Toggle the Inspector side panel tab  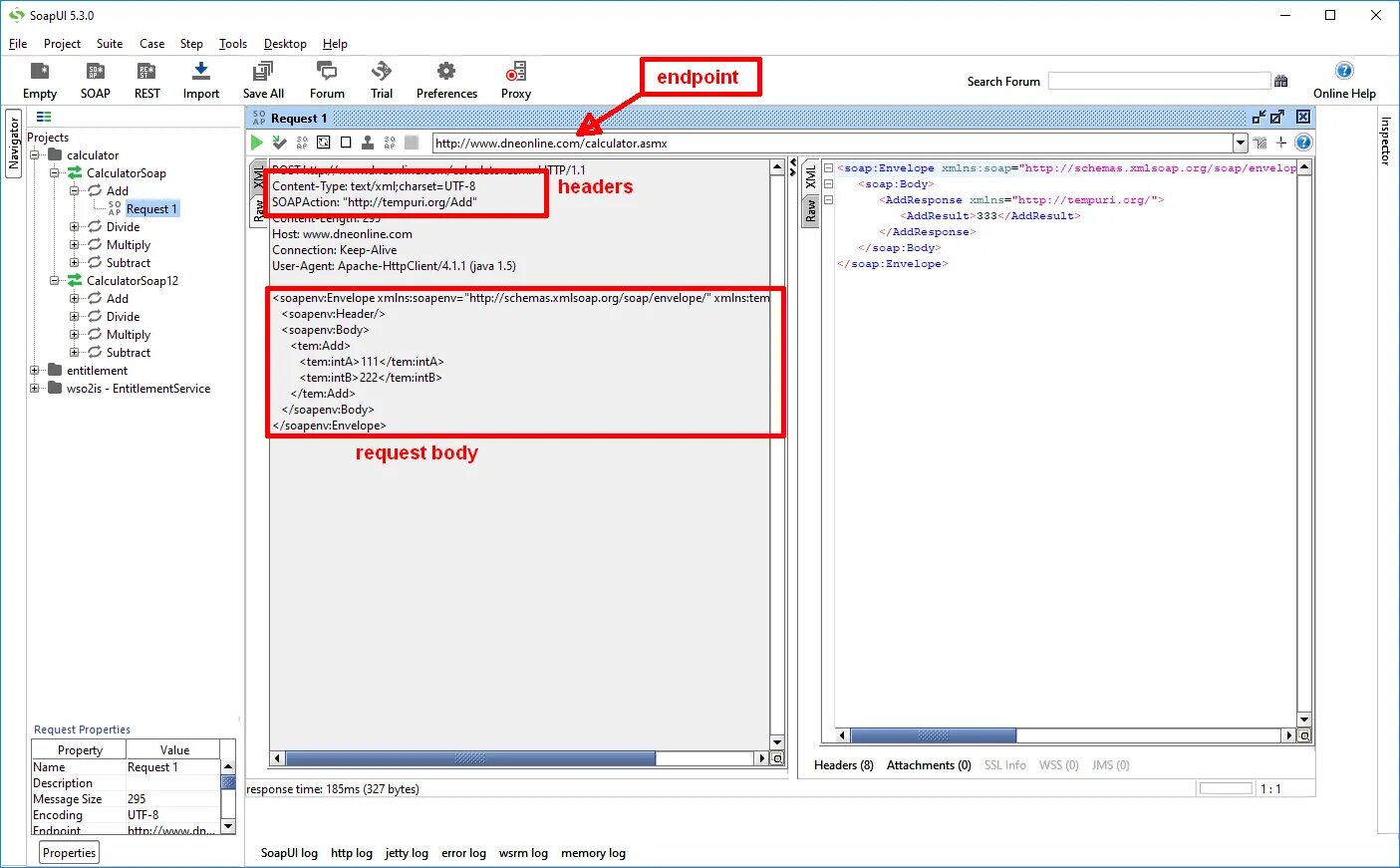[x=1385, y=142]
